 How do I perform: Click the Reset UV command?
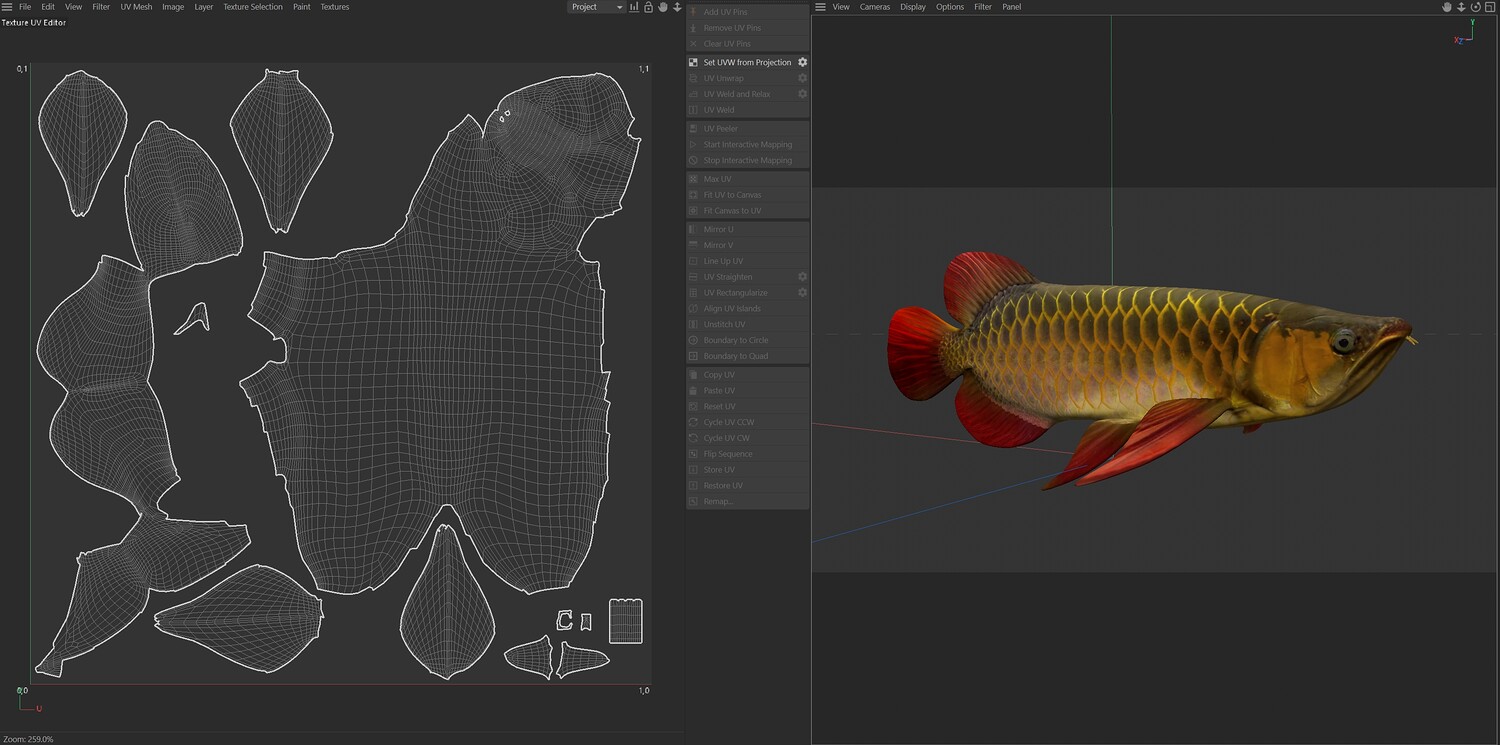click(748, 407)
